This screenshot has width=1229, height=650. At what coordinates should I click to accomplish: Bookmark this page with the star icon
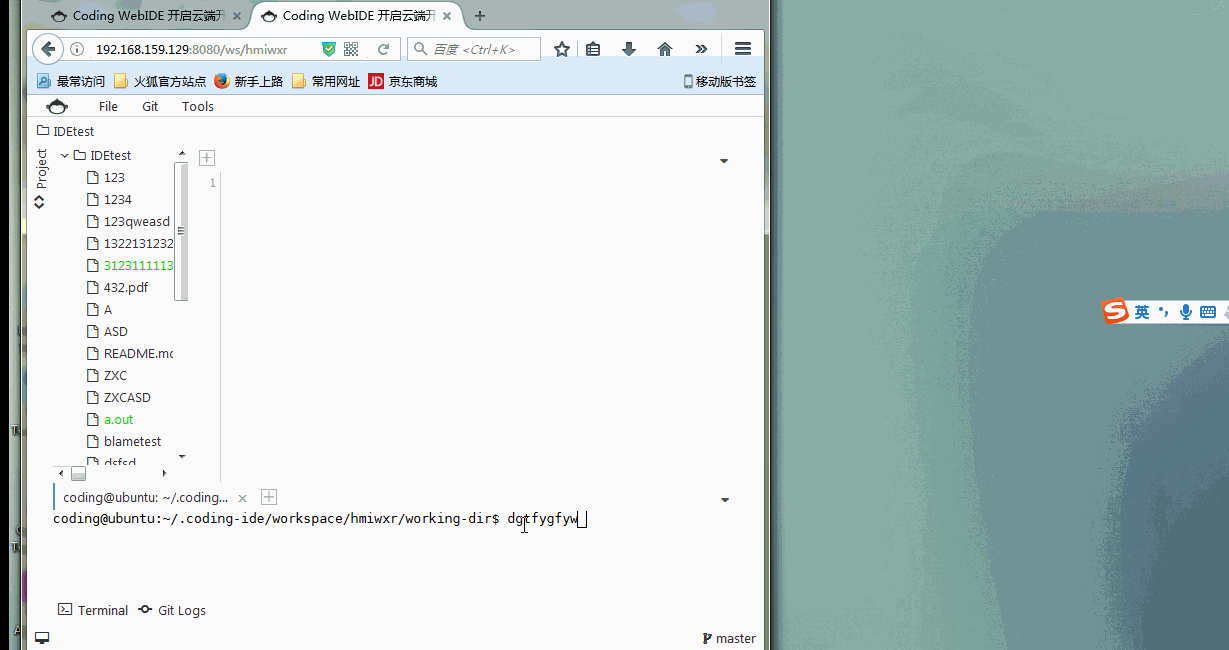click(x=562, y=49)
